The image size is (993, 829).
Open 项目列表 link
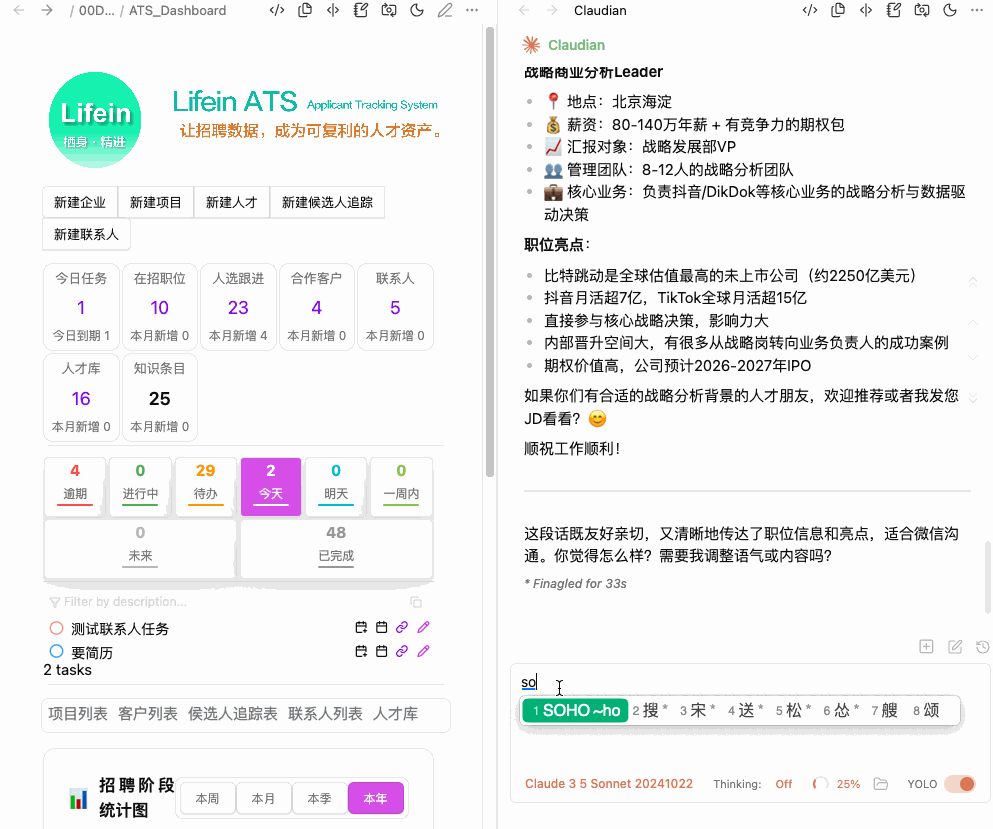coord(78,714)
